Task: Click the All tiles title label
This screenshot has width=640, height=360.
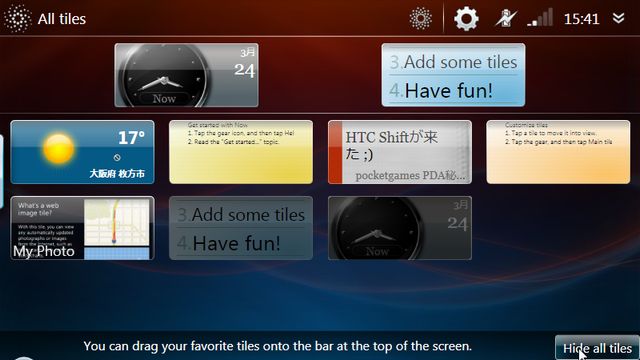Action: point(62,19)
